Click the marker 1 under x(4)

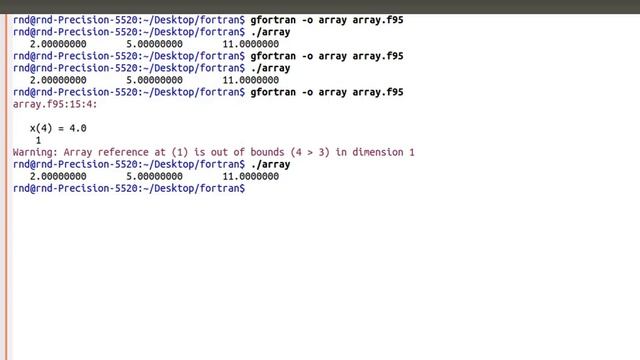(x=38, y=140)
